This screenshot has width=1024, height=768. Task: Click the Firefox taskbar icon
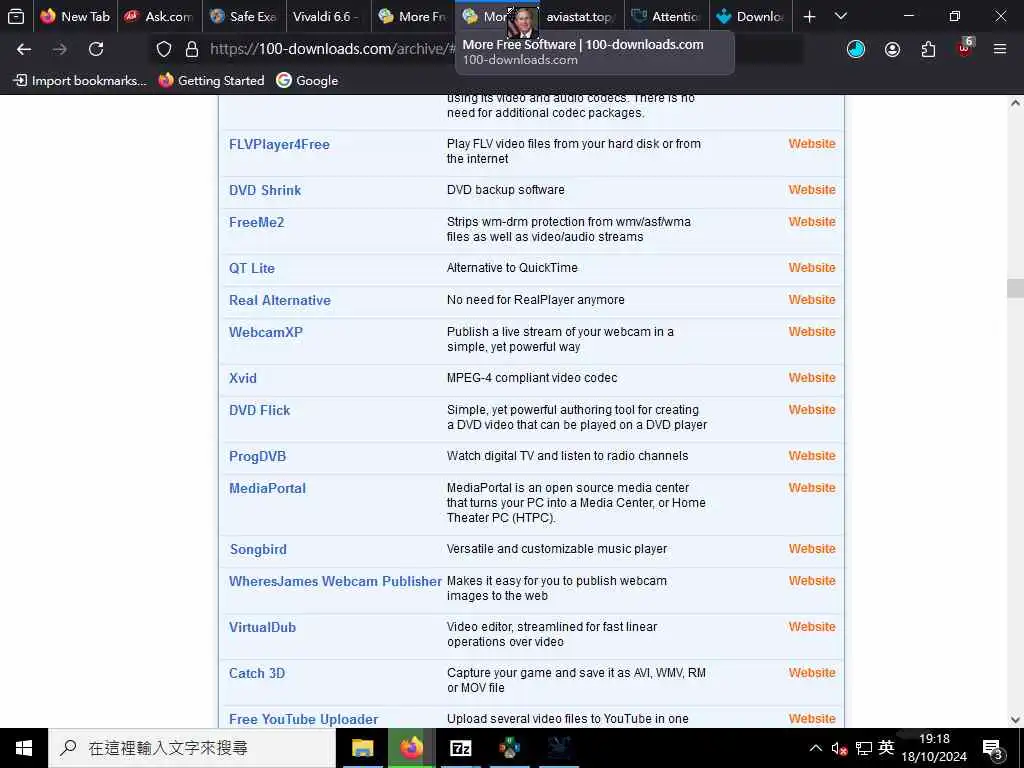(411, 748)
